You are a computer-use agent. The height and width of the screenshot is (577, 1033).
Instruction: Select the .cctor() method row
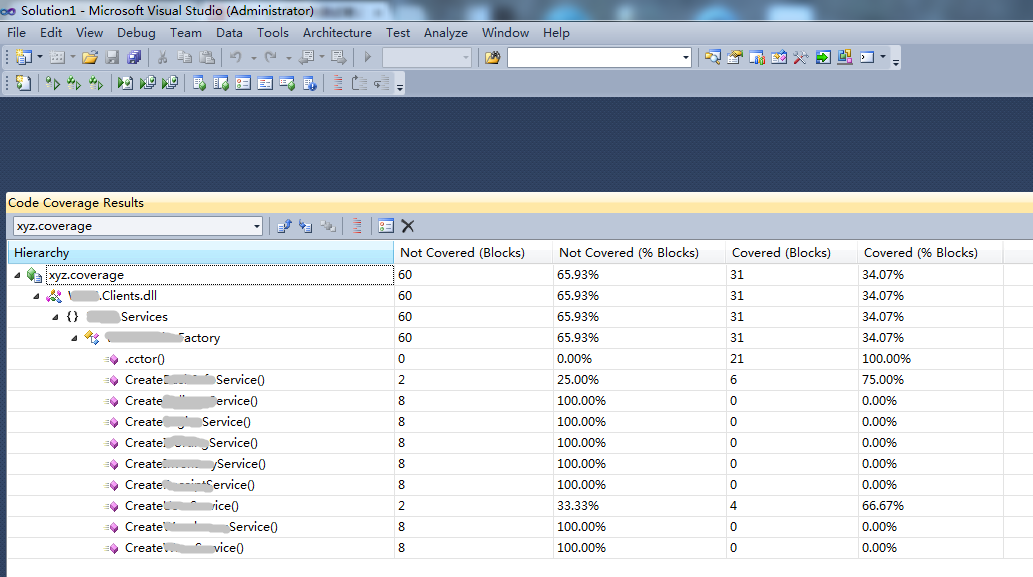tap(144, 359)
